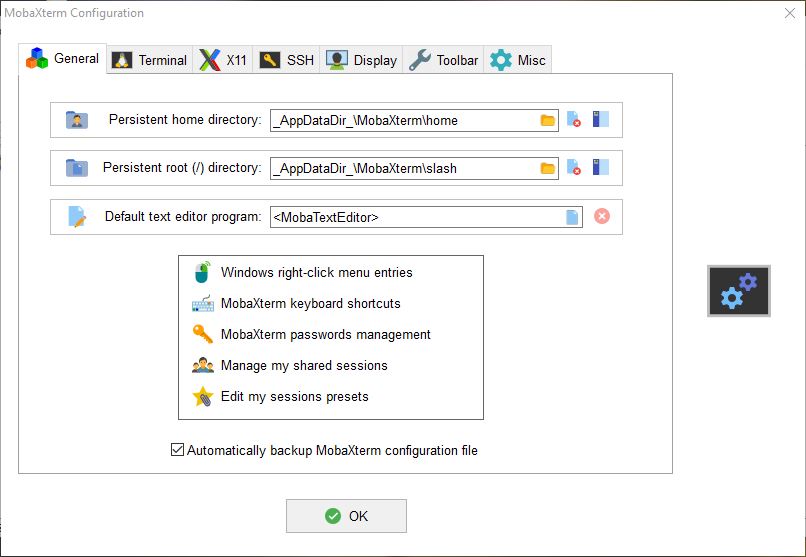Click the blue panel icon in root directory row
The width and height of the screenshot is (806, 557).
(600, 167)
